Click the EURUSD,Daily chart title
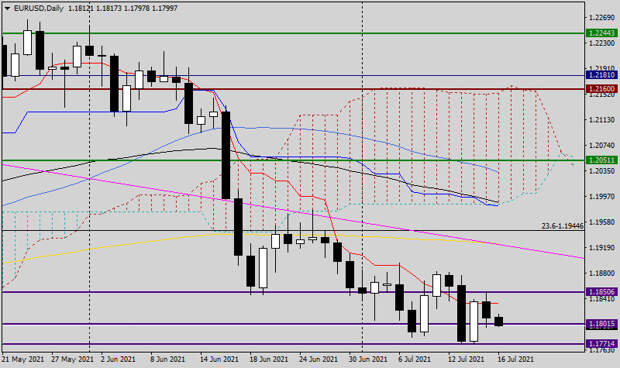The height and width of the screenshot is (368, 620). point(38,8)
